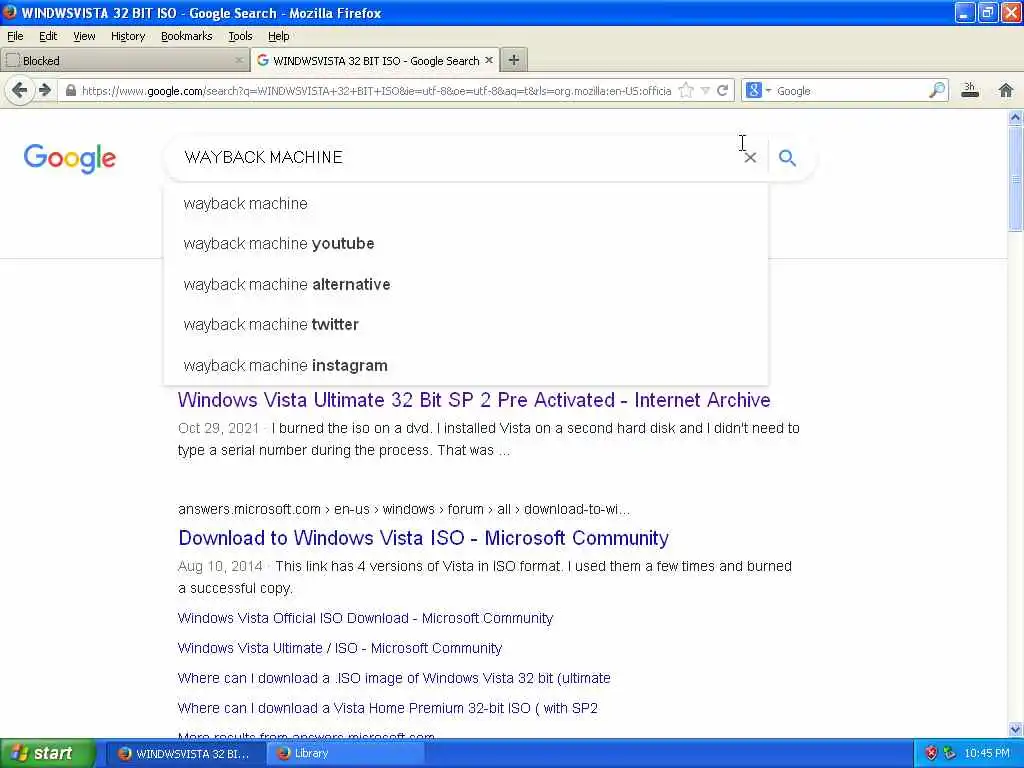Screen dimensions: 1024x768
Task: Open the Bookmarks menu
Action: coord(186,36)
